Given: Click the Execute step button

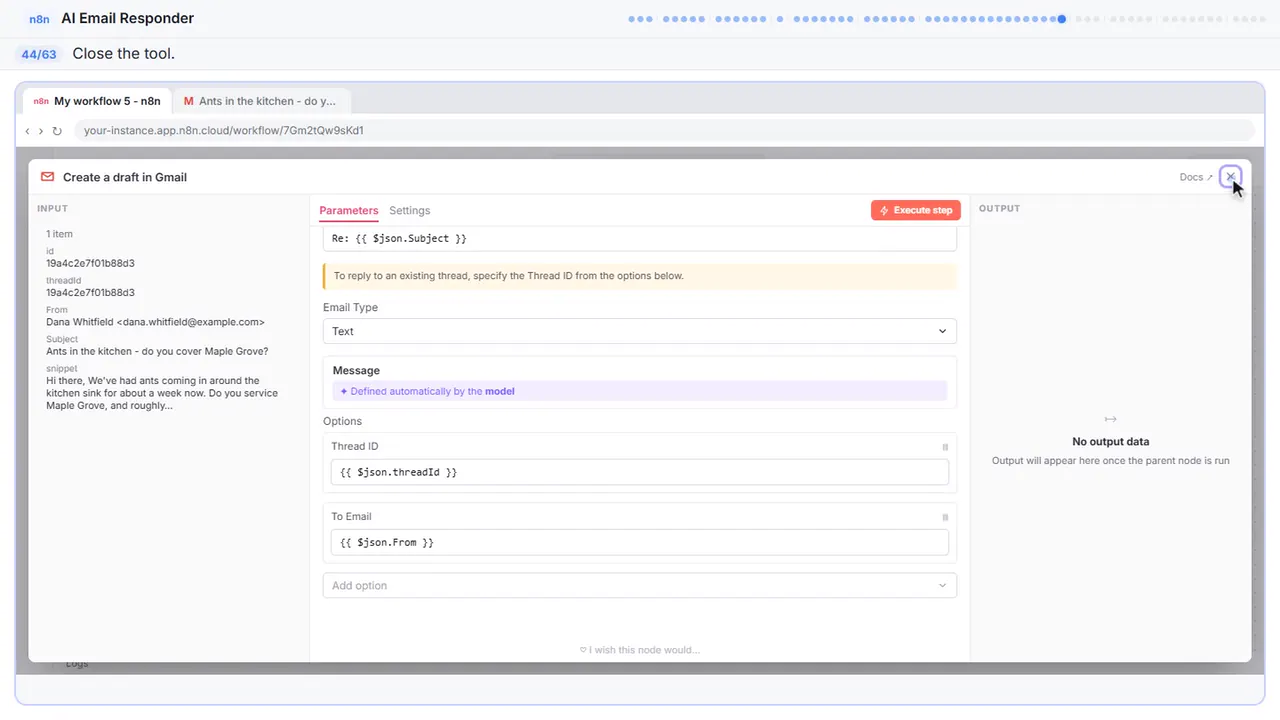Looking at the screenshot, I should pos(916,210).
